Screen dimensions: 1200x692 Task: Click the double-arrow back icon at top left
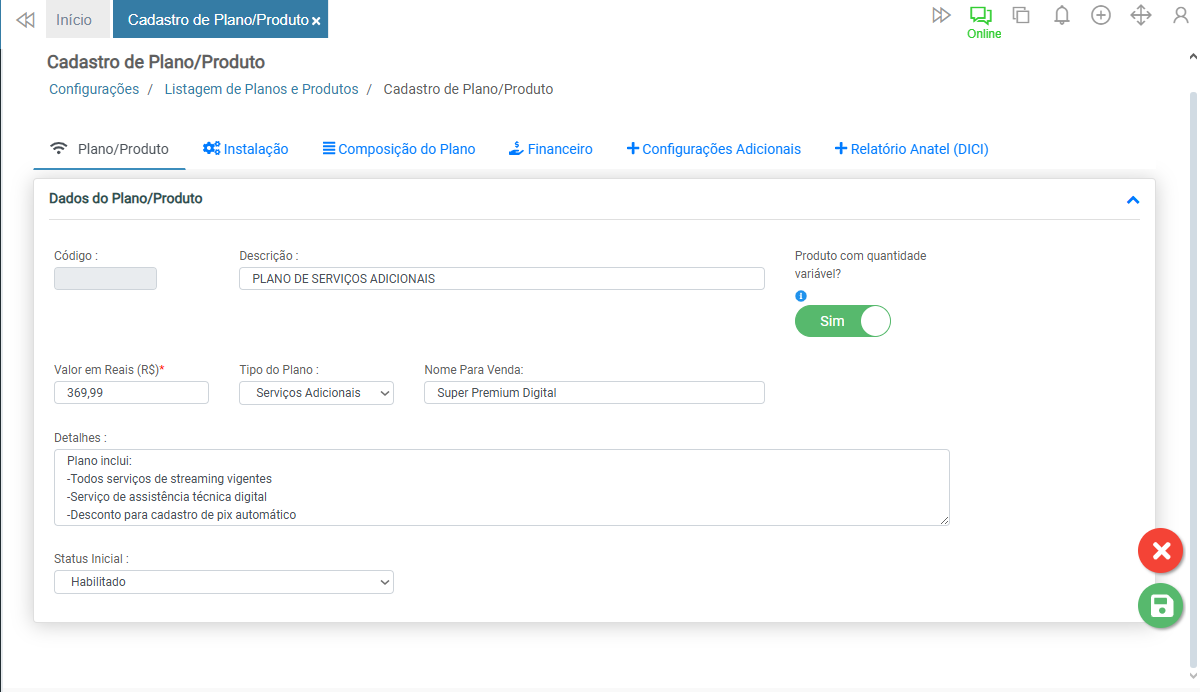25,20
